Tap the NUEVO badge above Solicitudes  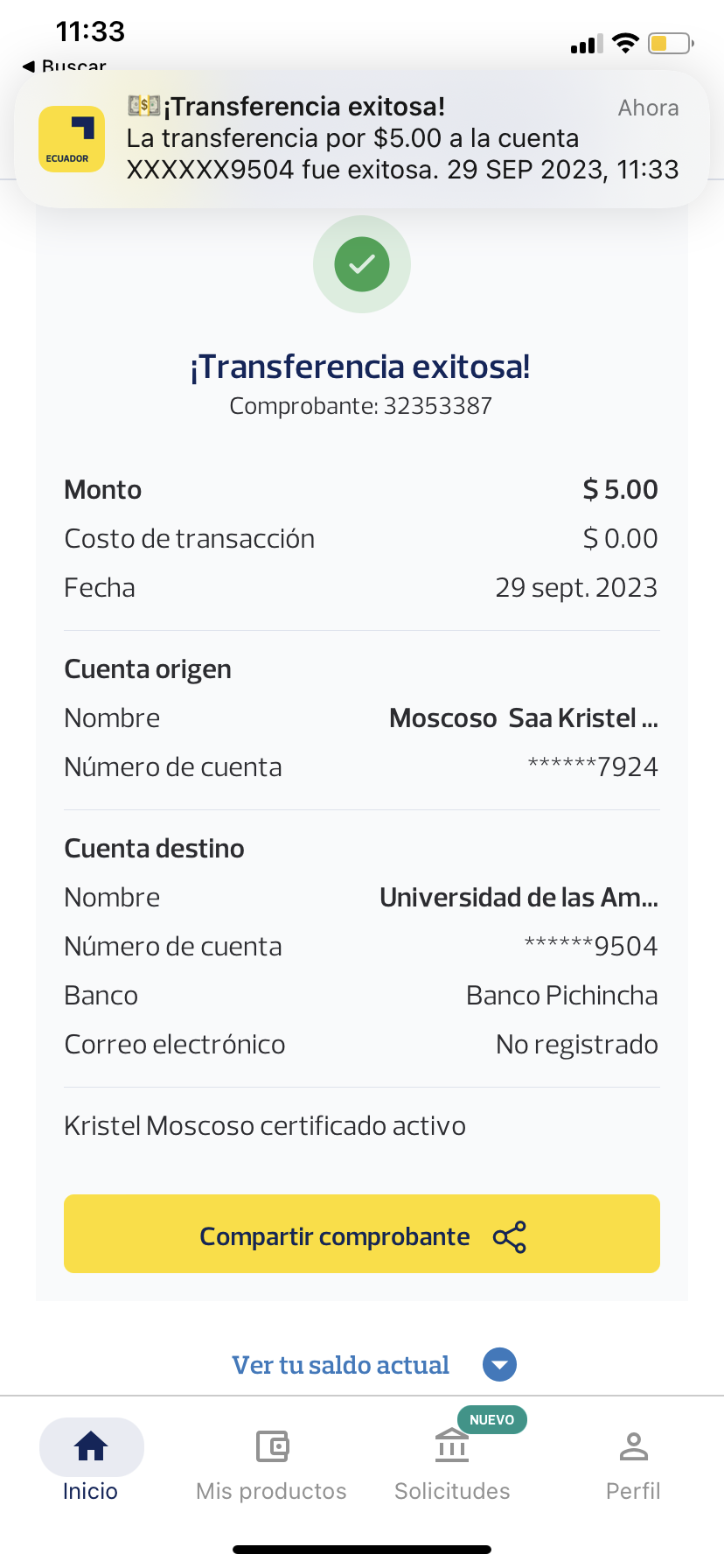coord(491,1419)
